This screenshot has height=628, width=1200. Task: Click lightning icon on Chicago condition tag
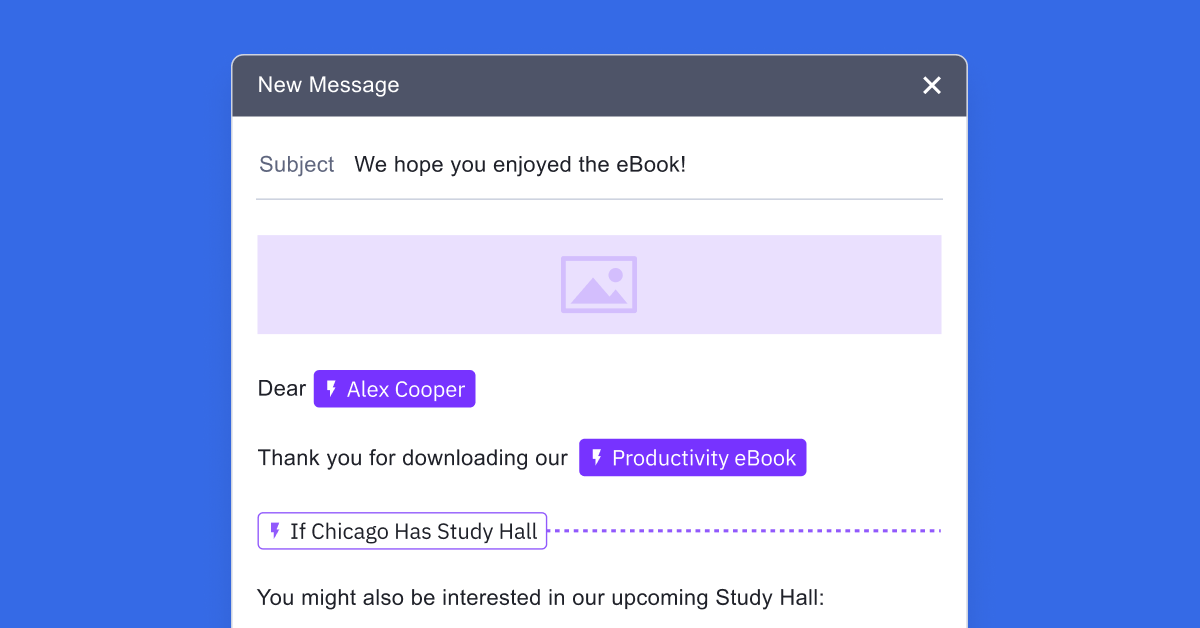tap(275, 531)
